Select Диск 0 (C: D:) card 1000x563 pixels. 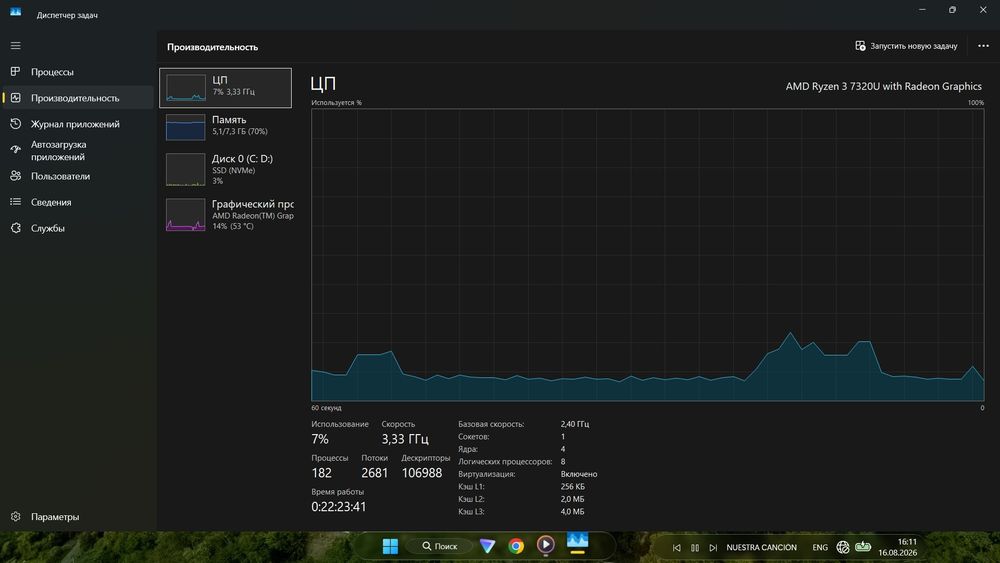pos(226,170)
